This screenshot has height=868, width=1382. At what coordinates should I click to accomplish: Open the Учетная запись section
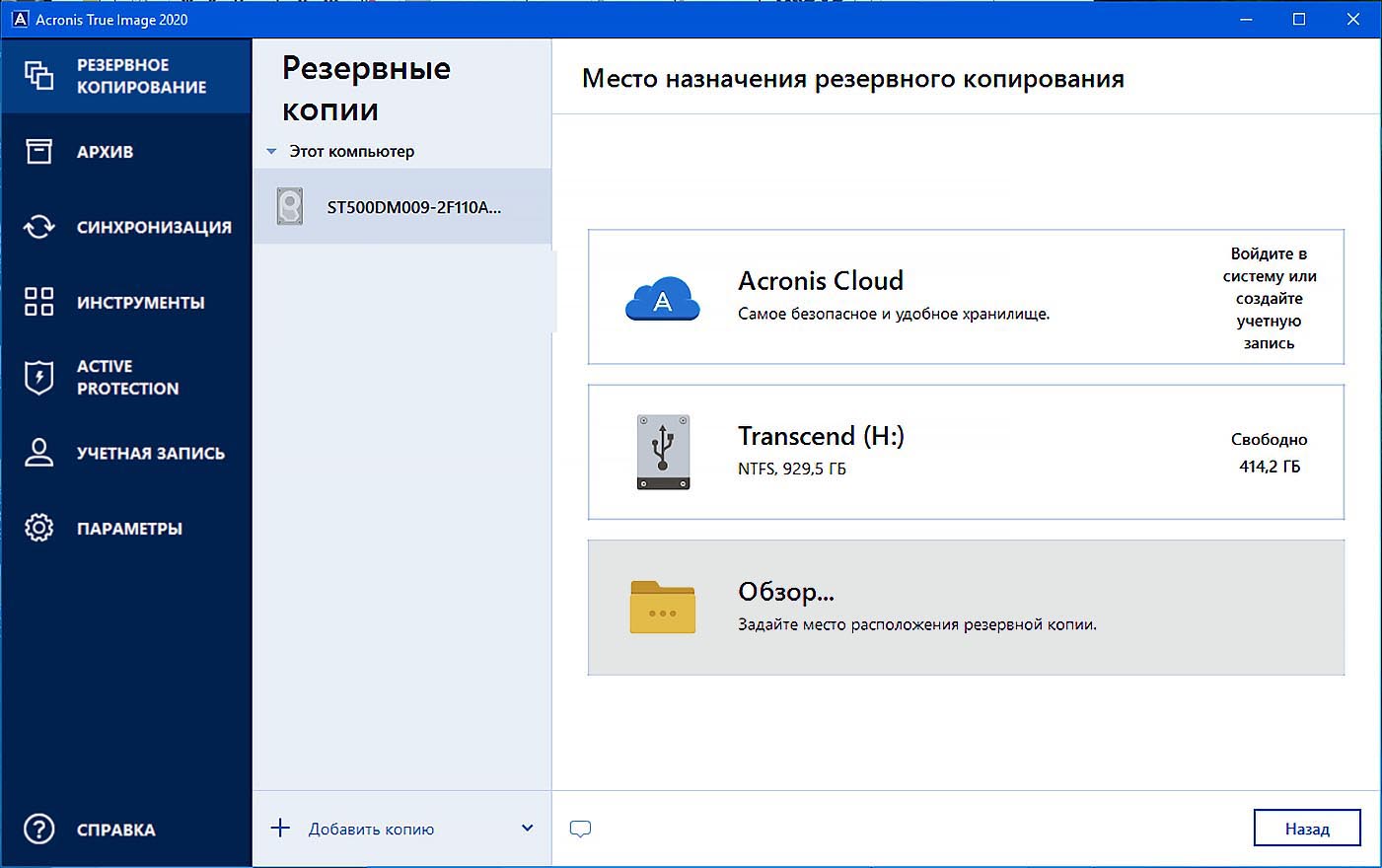[x=151, y=454]
